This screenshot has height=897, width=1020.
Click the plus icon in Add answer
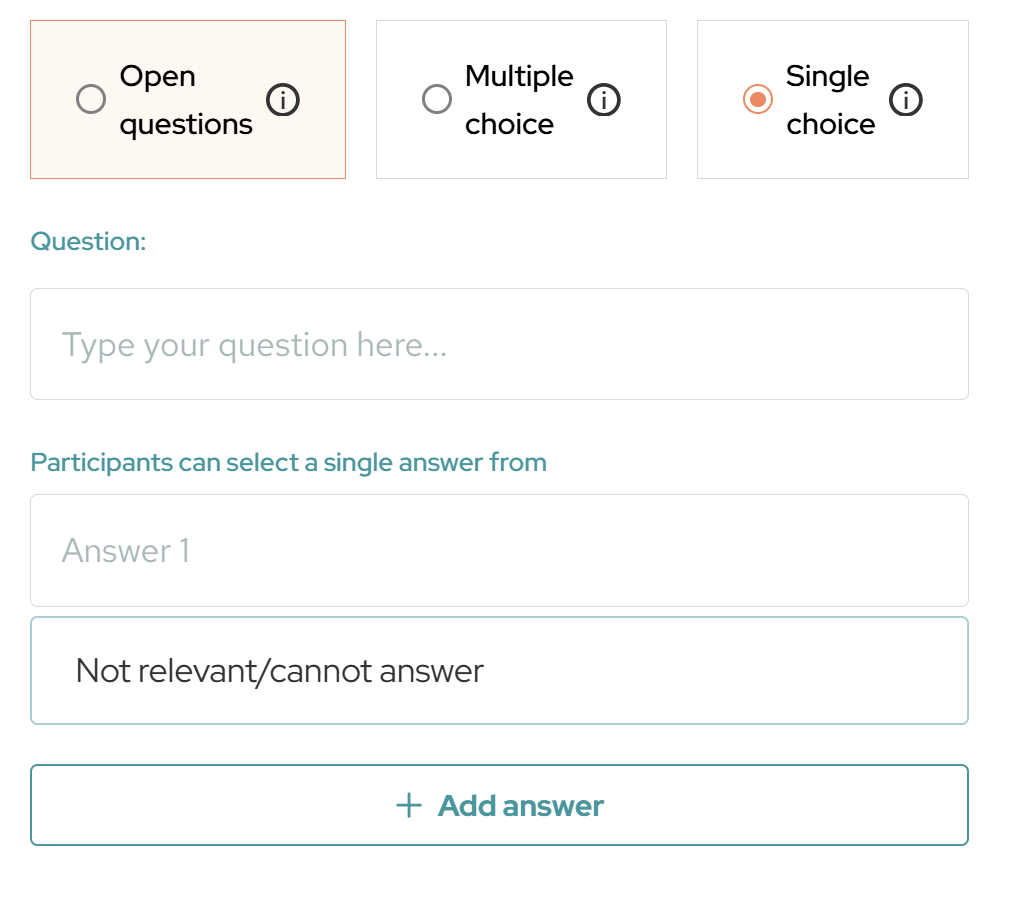pyautogui.click(x=409, y=805)
